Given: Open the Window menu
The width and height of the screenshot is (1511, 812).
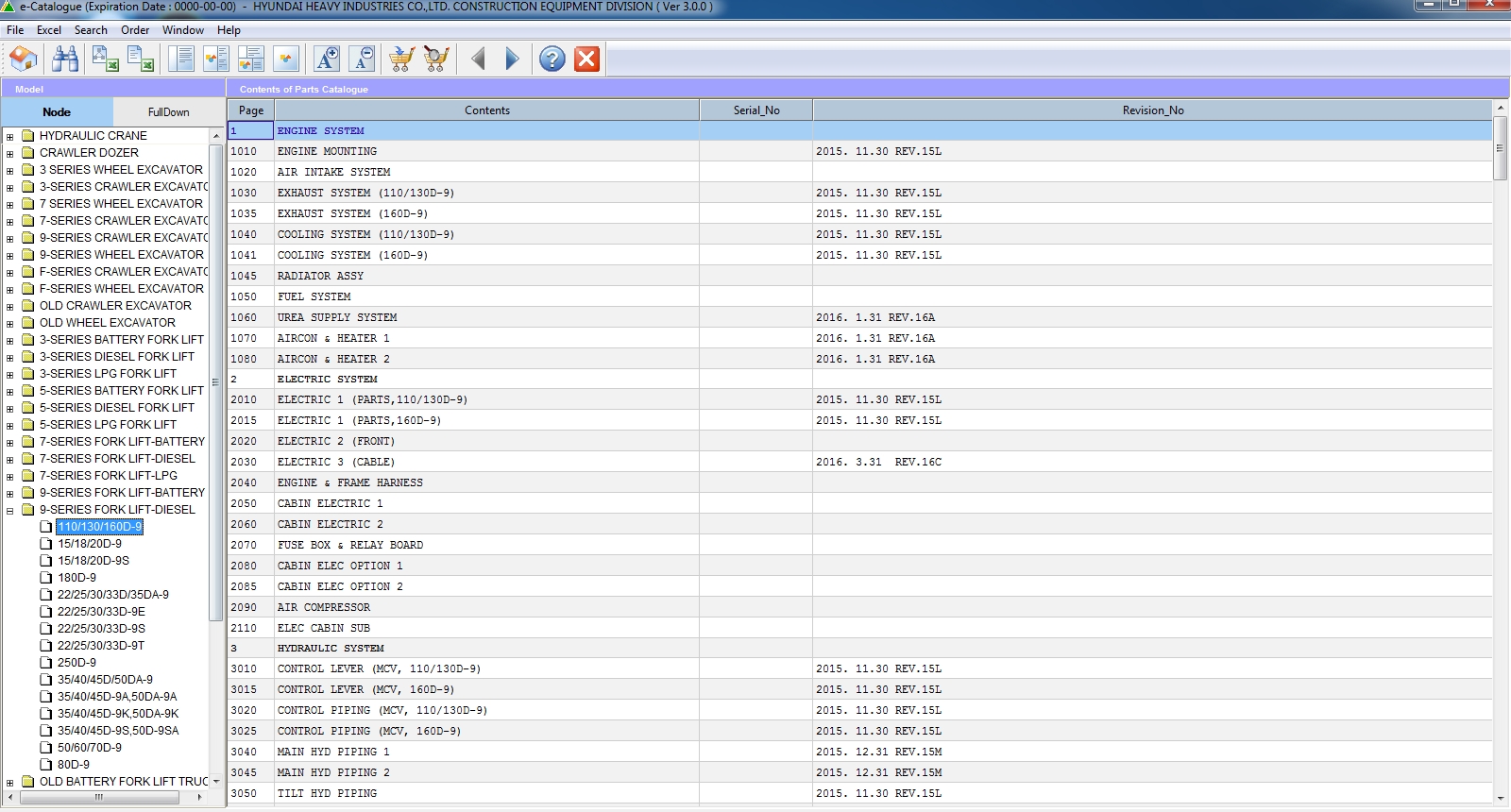Looking at the screenshot, I should [x=183, y=30].
